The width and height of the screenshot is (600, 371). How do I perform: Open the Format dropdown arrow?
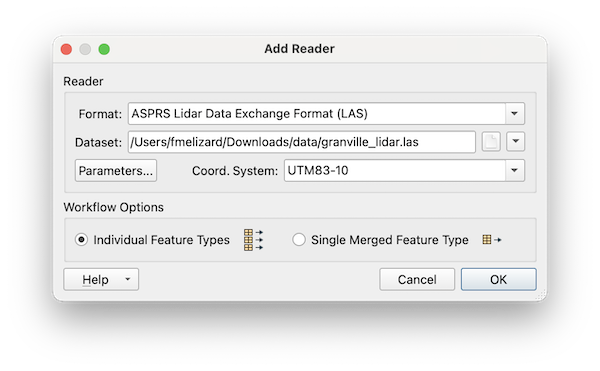coord(515,114)
